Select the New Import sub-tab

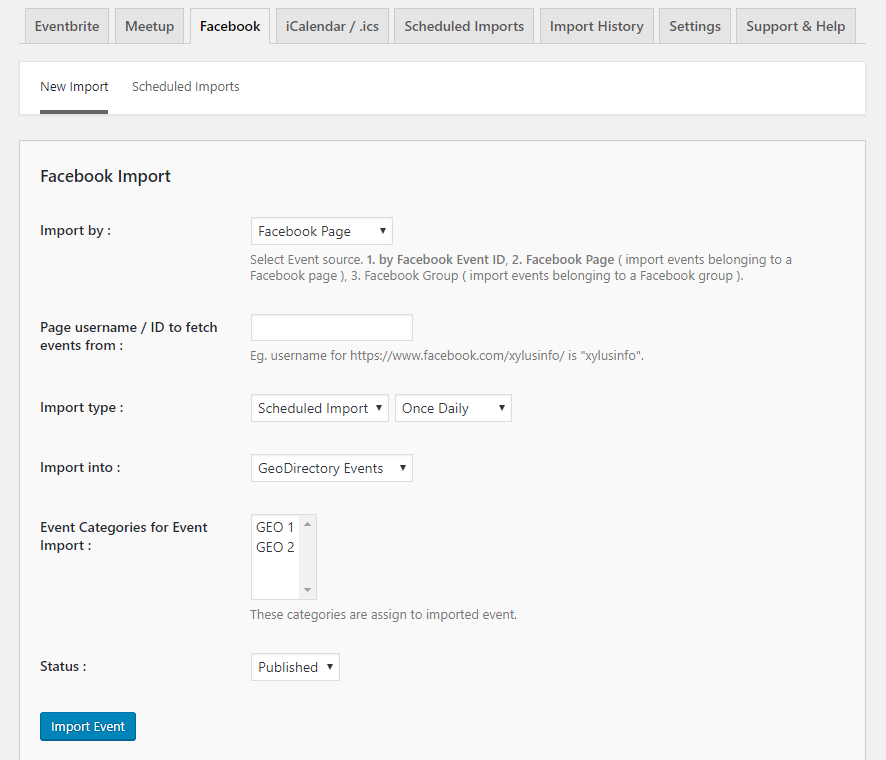coord(74,87)
